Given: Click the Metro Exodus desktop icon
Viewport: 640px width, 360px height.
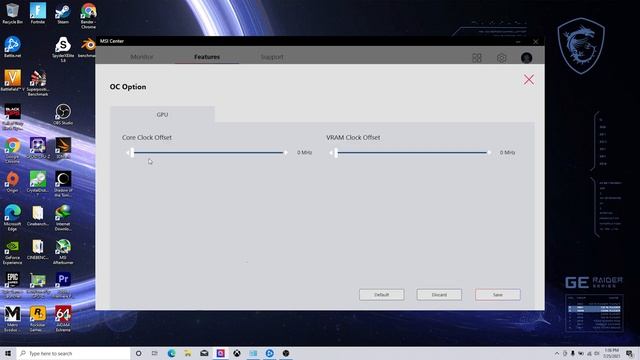Looking at the screenshot, I should (12, 319).
